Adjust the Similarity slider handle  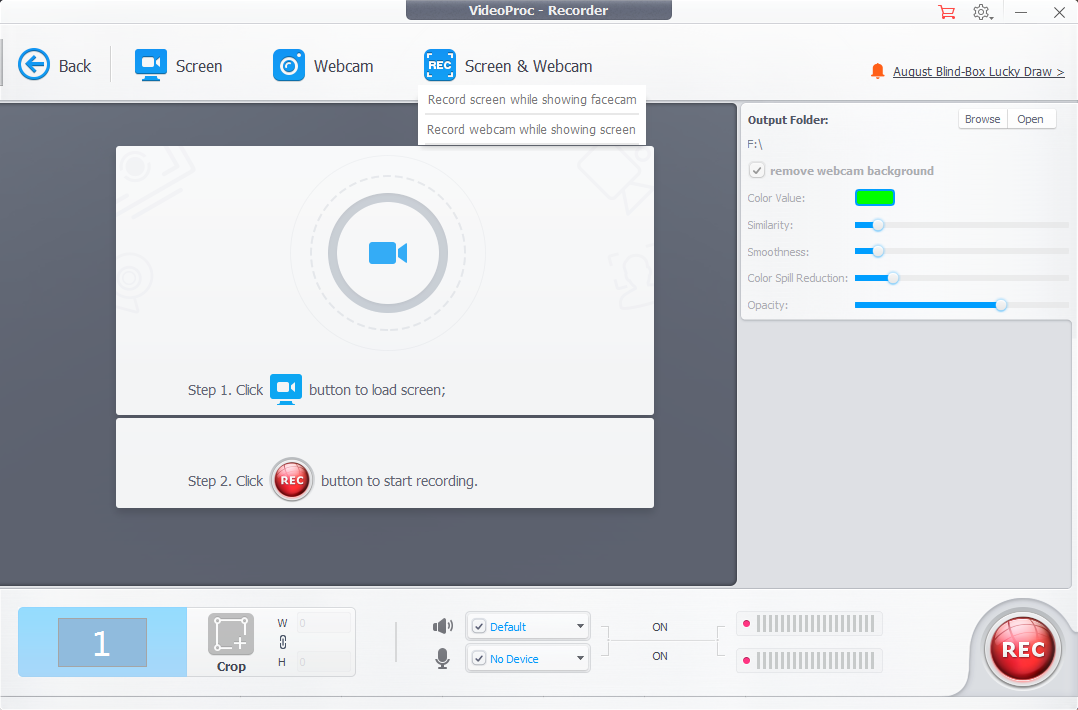[878, 225]
